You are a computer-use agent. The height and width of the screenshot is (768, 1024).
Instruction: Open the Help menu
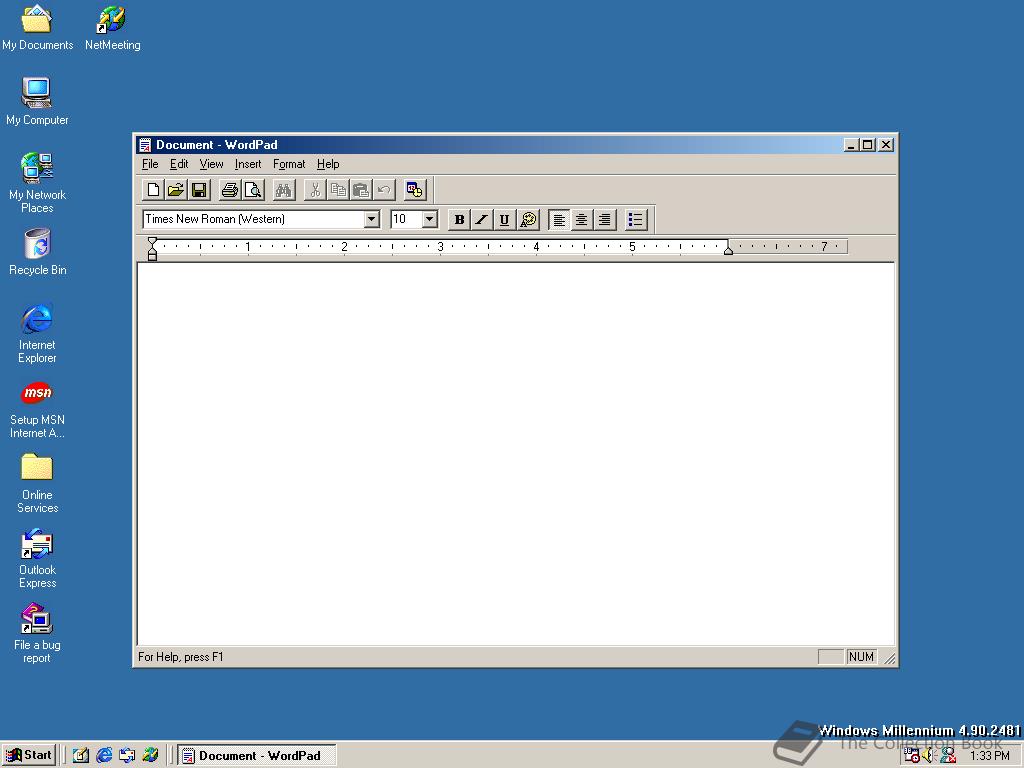(x=328, y=164)
